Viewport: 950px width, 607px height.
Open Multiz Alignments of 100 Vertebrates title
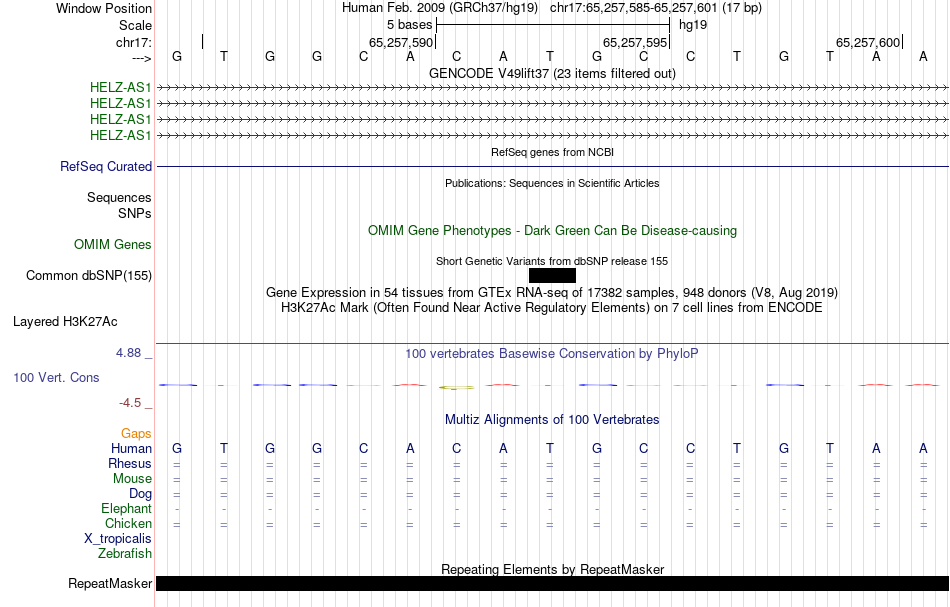tap(552, 419)
